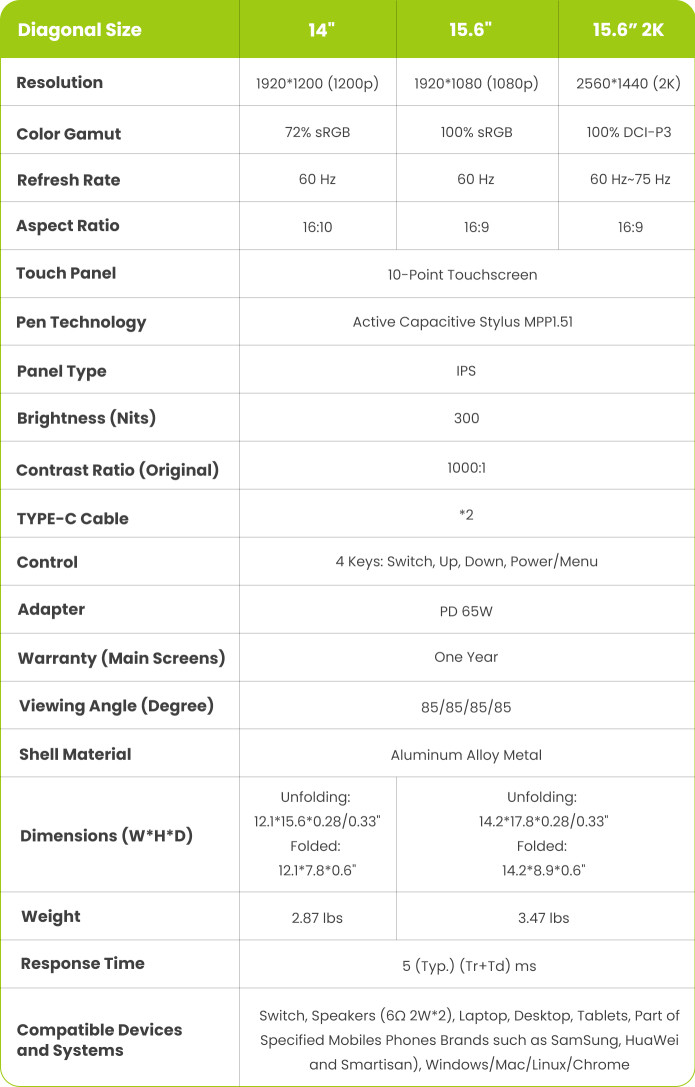This screenshot has width=695, height=1087.
Task: Click the 60 Hz~75 Hz refresh rate
Action: click(628, 180)
